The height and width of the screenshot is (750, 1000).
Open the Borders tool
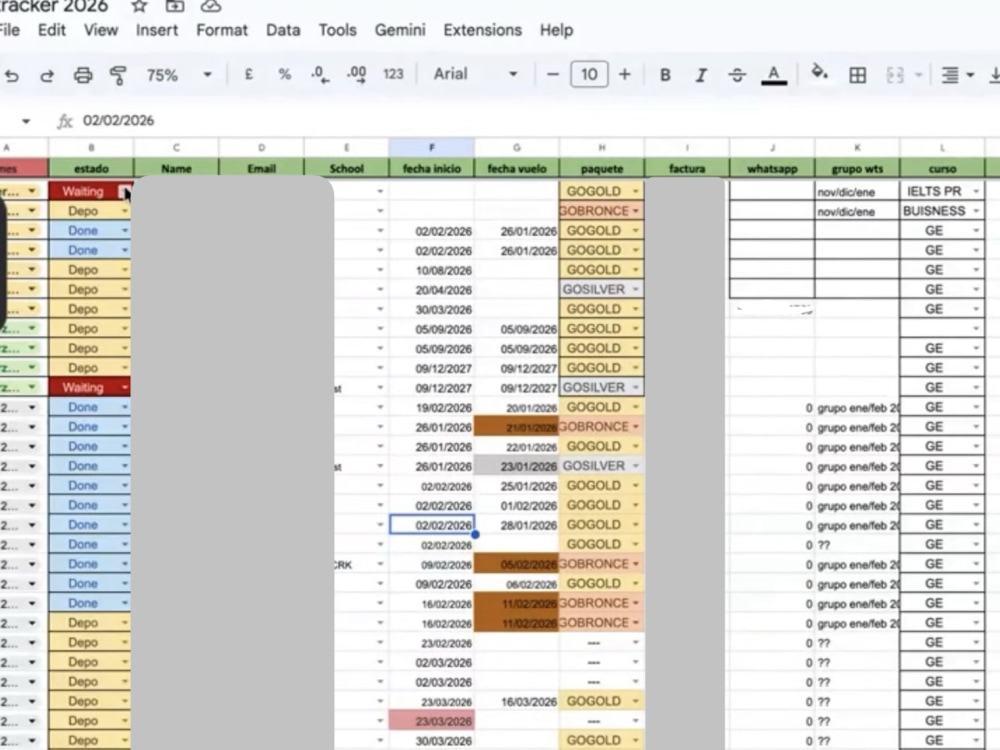(x=858, y=75)
